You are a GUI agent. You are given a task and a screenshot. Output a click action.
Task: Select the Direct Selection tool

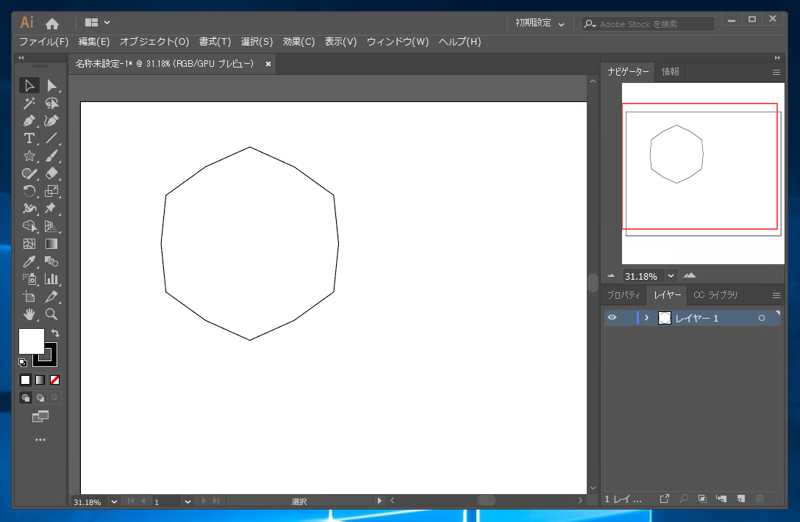coord(51,86)
